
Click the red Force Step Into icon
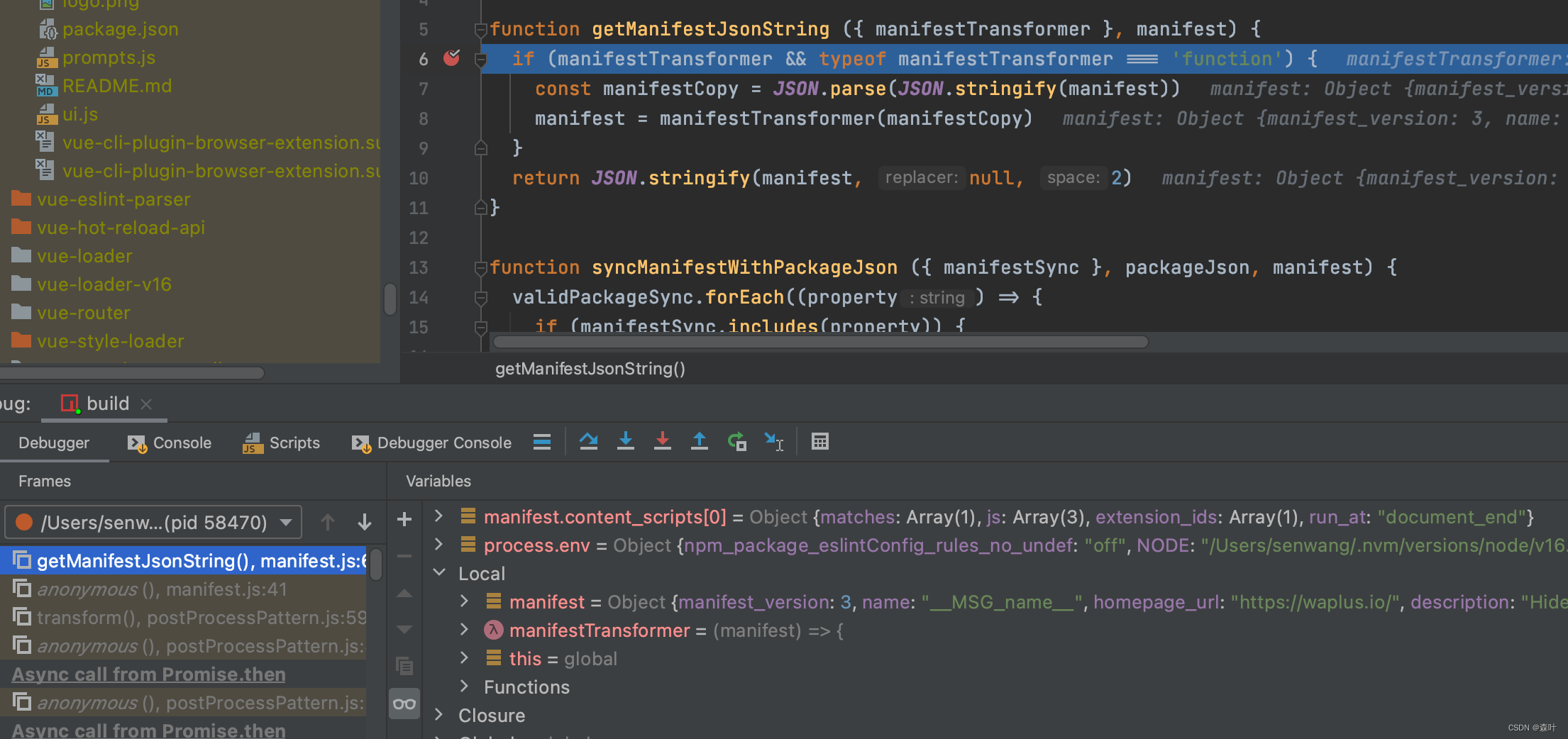coord(662,442)
